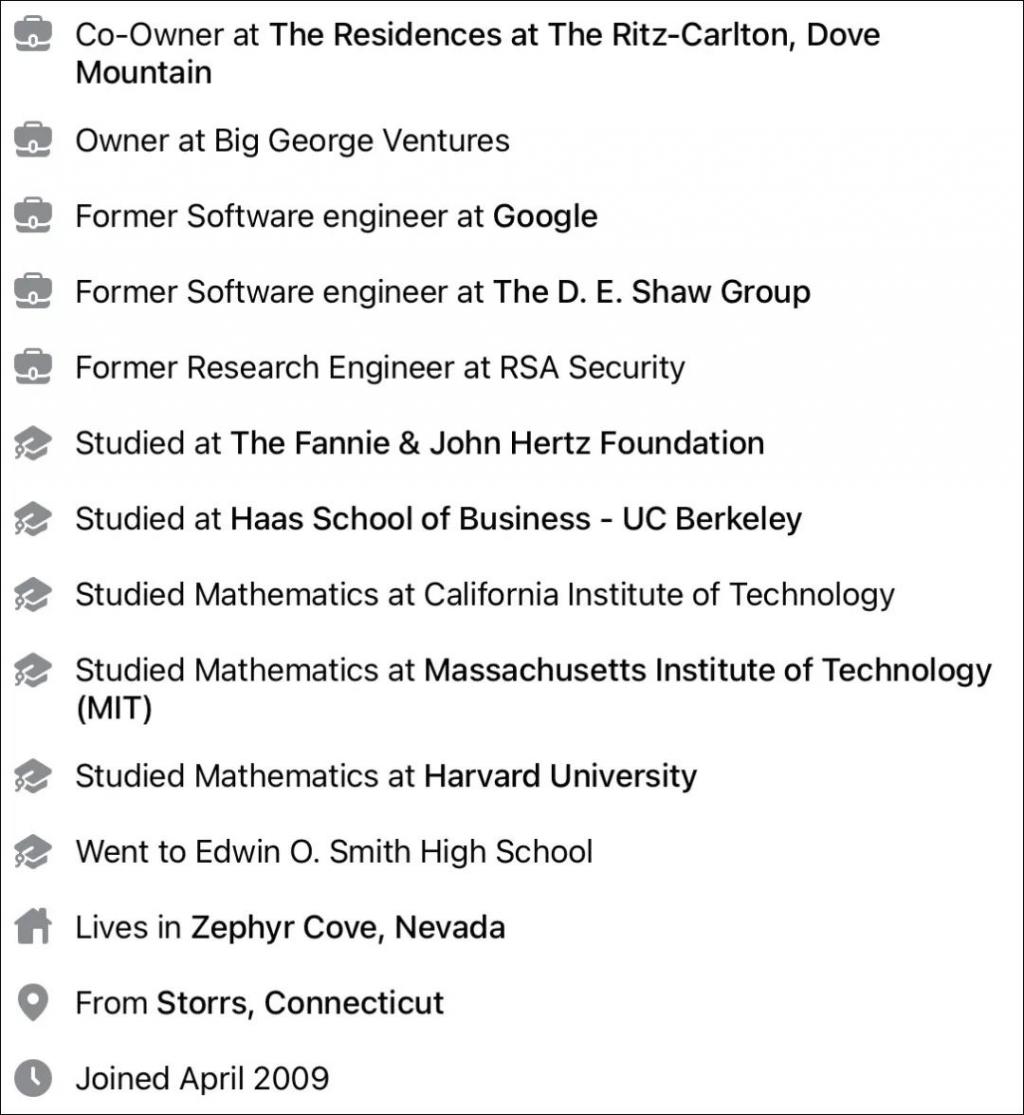
Task: Open the Zephyr Cove, Nevada location link
Action: [348, 927]
